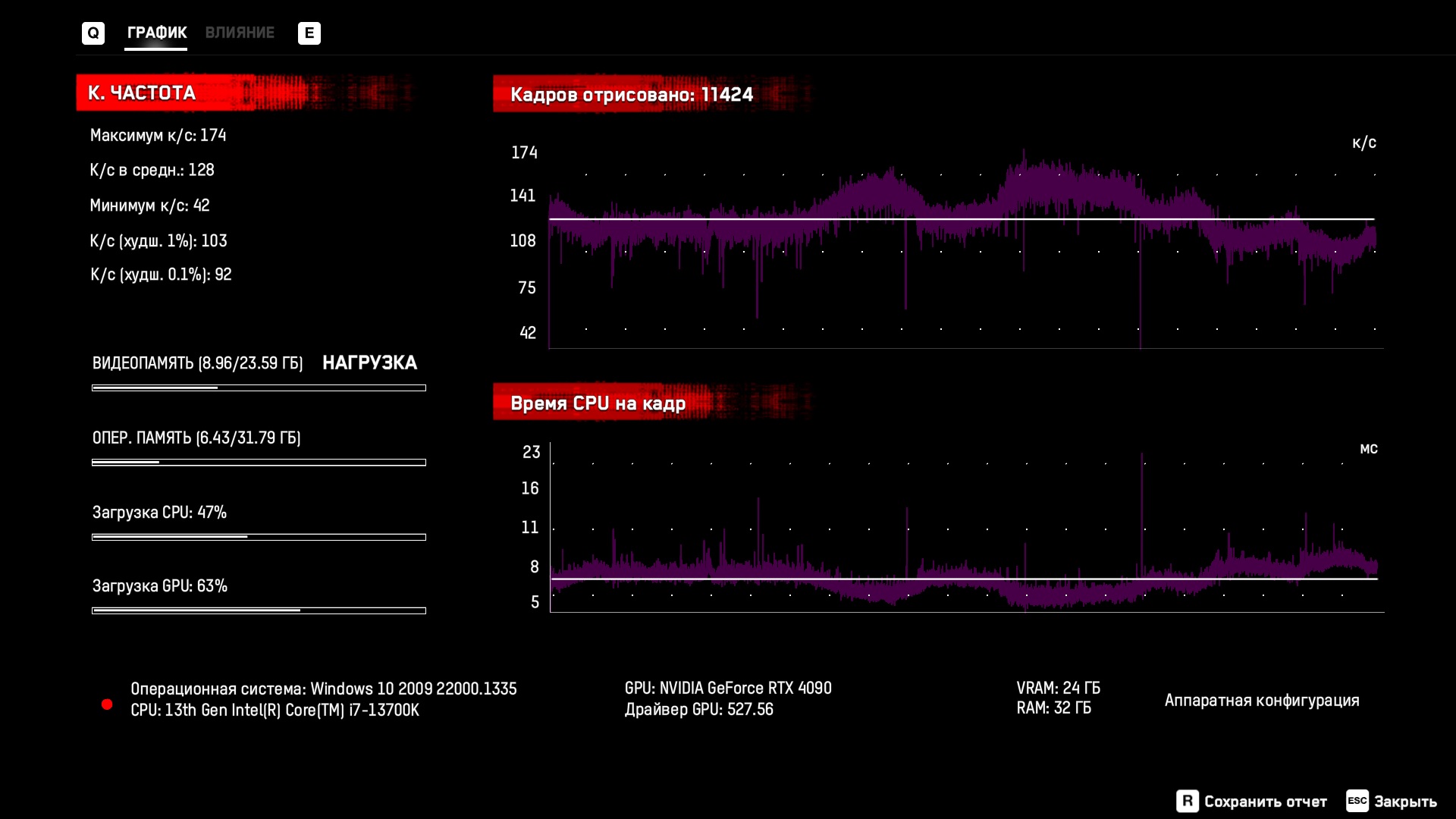Select the Аппаратная конфигурация label
The width and height of the screenshot is (1456, 819).
tap(1261, 700)
